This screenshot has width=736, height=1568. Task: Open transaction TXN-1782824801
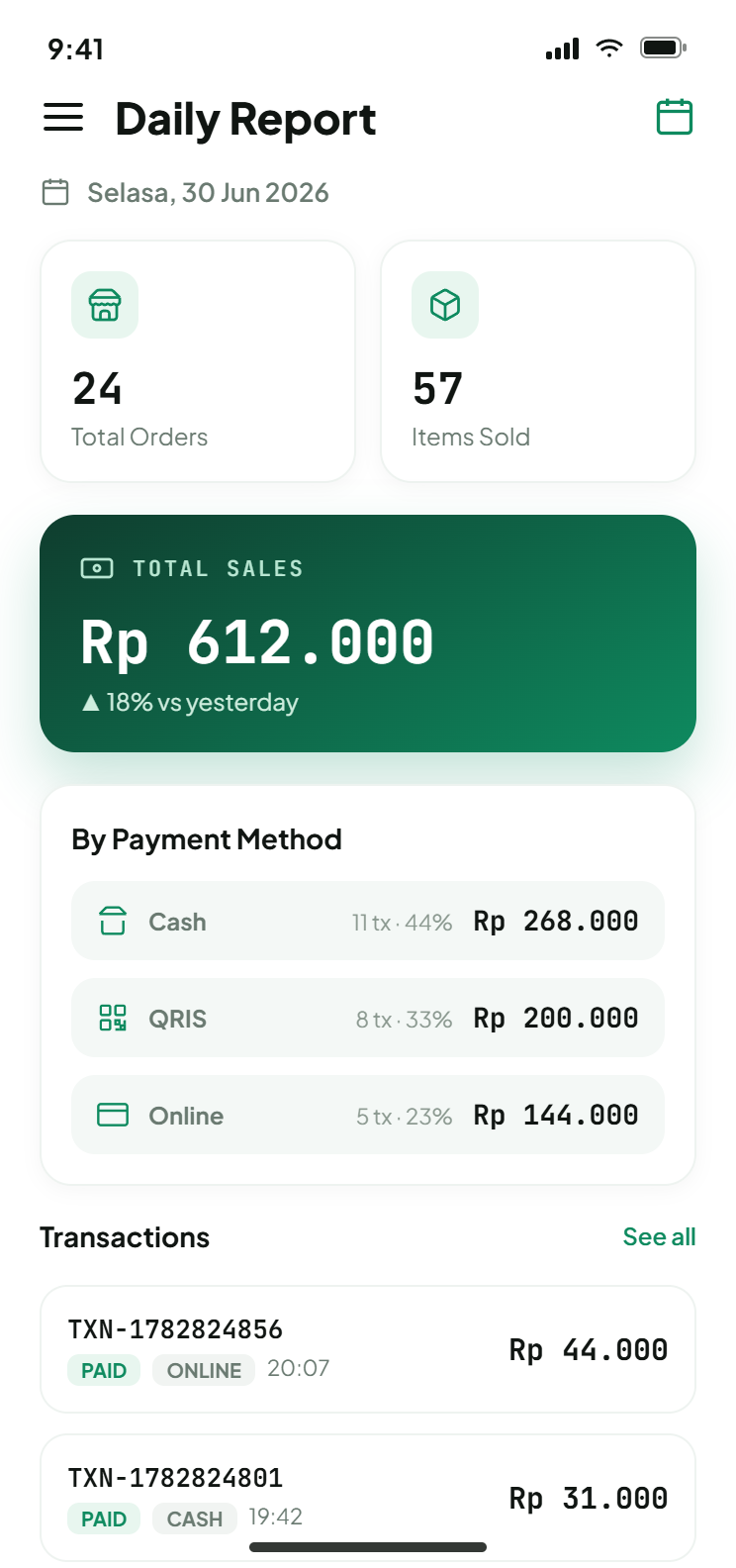click(x=368, y=1498)
